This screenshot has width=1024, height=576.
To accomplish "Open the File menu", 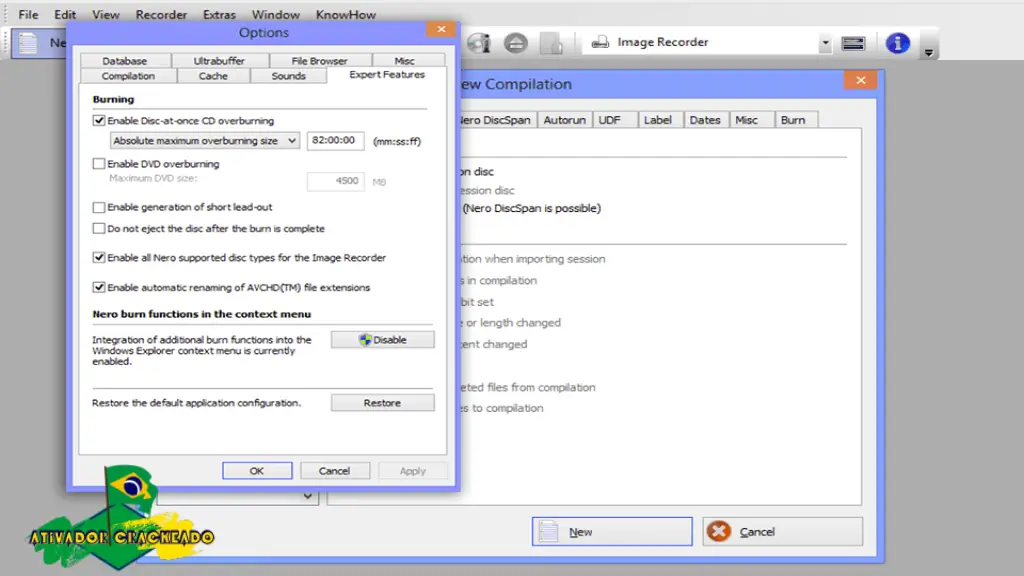I will pos(28,14).
